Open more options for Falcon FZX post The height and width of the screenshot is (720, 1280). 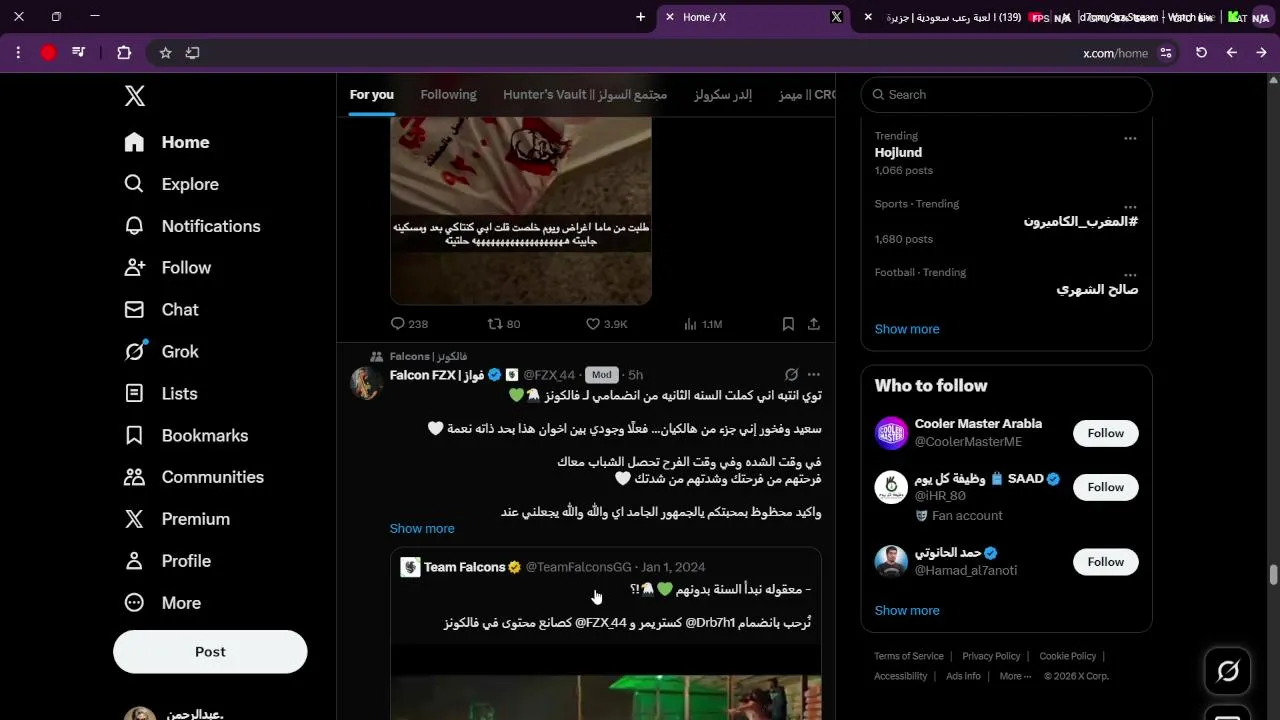coord(814,375)
